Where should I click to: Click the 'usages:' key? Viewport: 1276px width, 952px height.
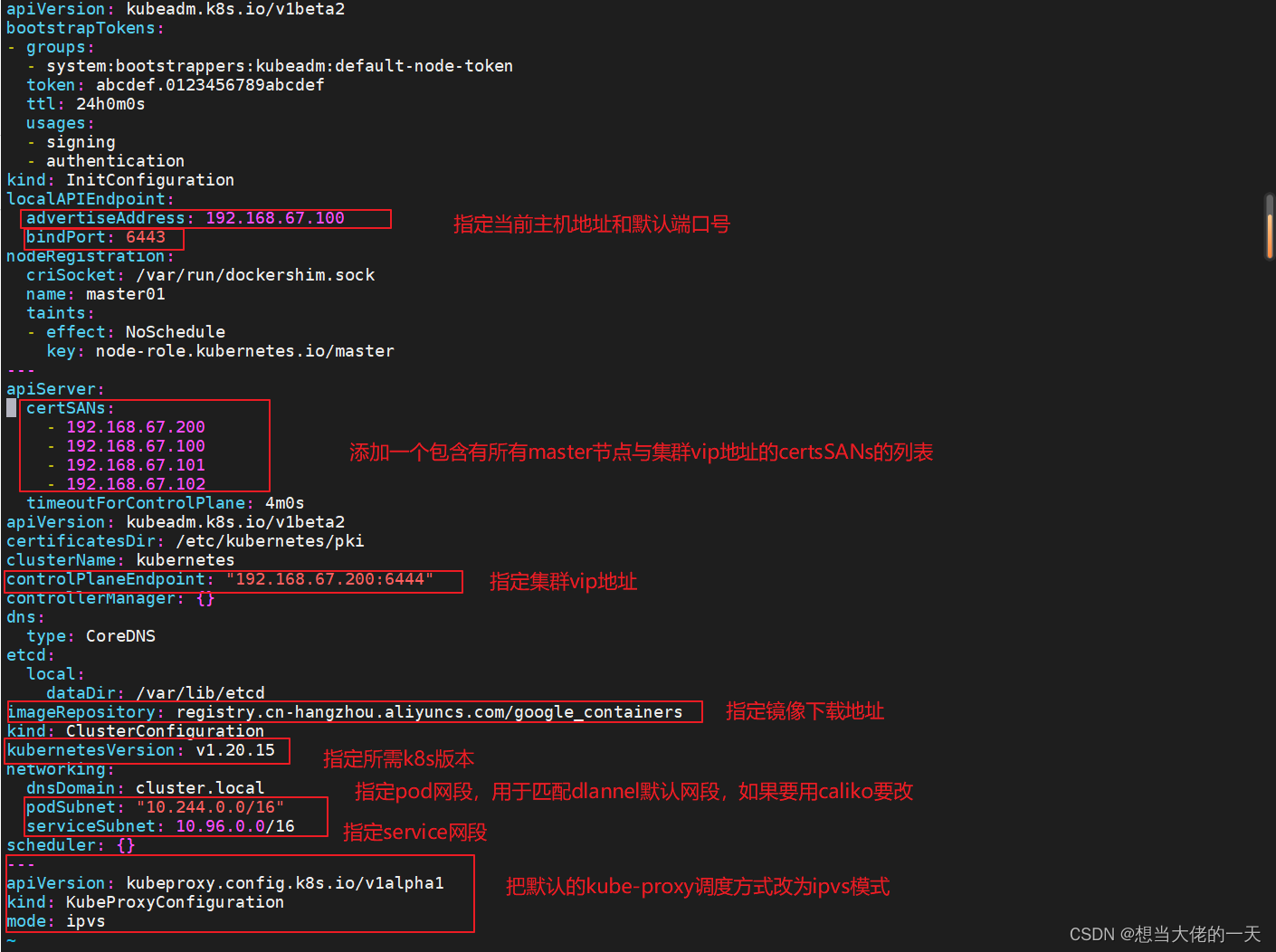coord(60,123)
